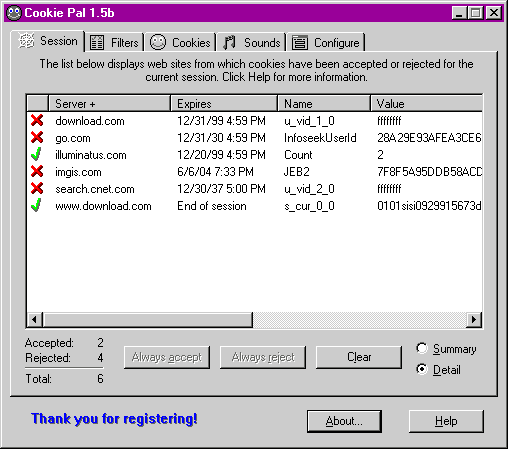This screenshot has height=449, width=508.
Task: Click red X icon beside imgis.com
Action: click(x=37, y=171)
